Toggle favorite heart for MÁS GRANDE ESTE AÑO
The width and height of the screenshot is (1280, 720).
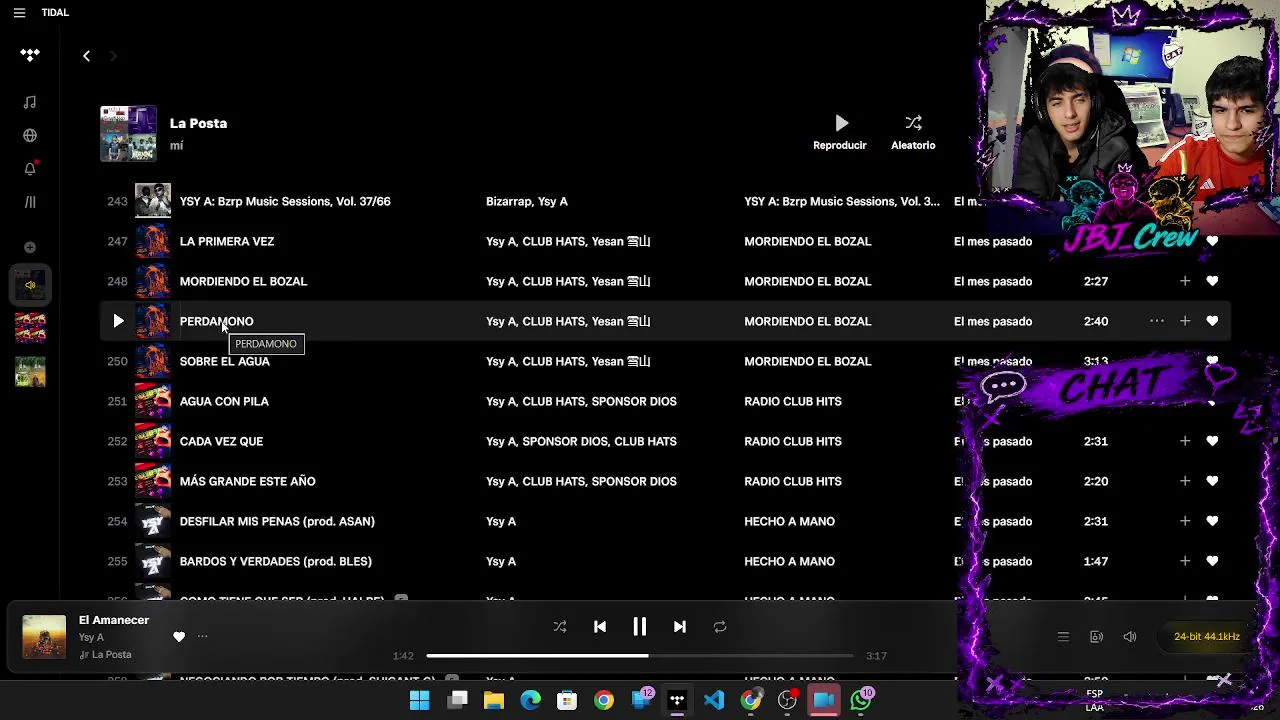1212,481
